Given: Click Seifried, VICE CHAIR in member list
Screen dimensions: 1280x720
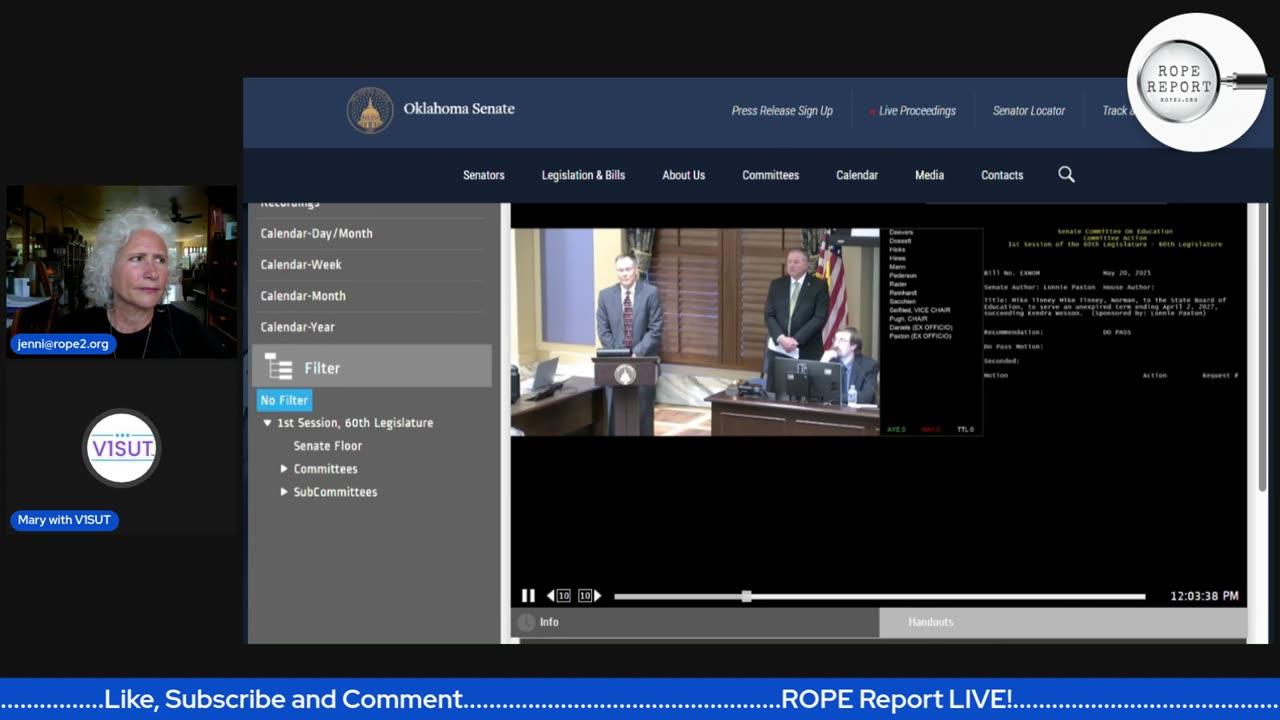Looking at the screenshot, I should click(x=919, y=310).
